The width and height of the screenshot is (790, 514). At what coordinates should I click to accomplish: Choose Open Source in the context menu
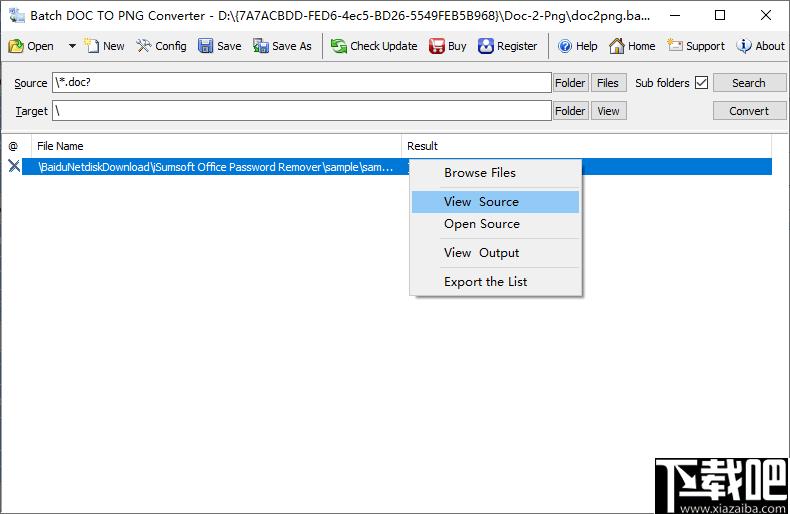tap(495, 224)
